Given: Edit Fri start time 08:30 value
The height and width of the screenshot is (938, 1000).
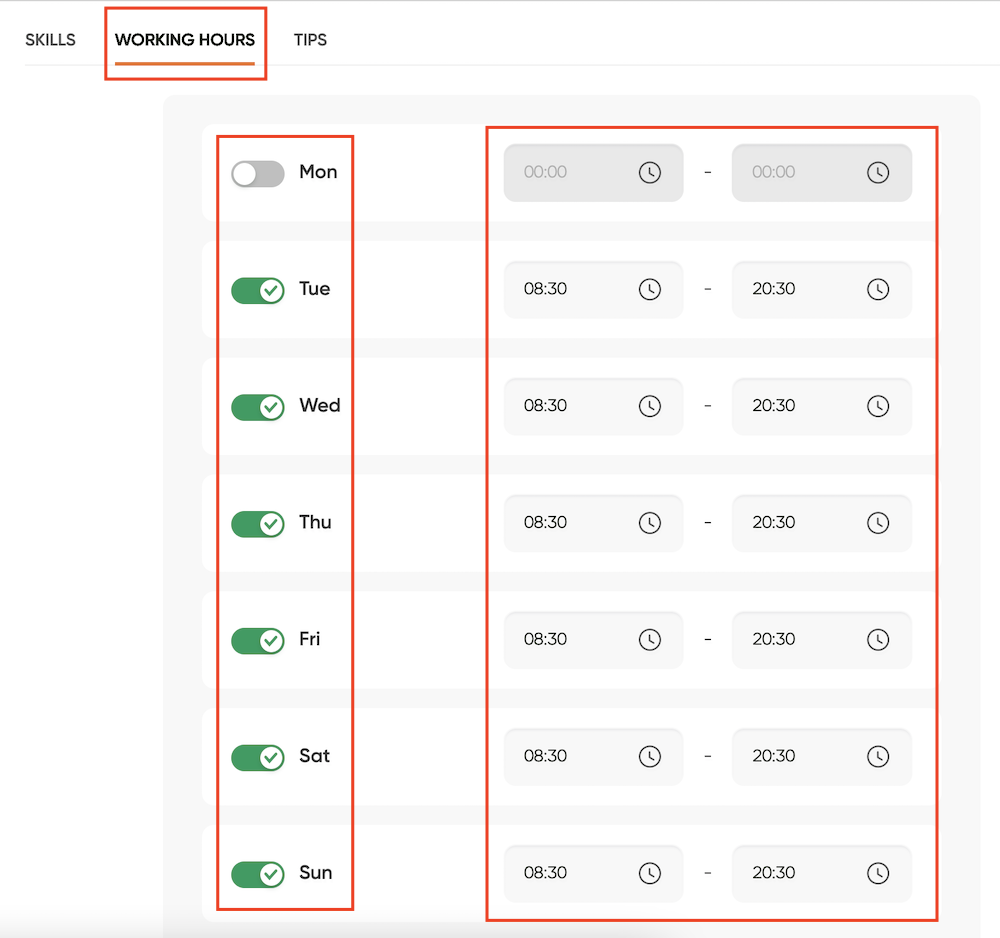Looking at the screenshot, I should [545, 638].
